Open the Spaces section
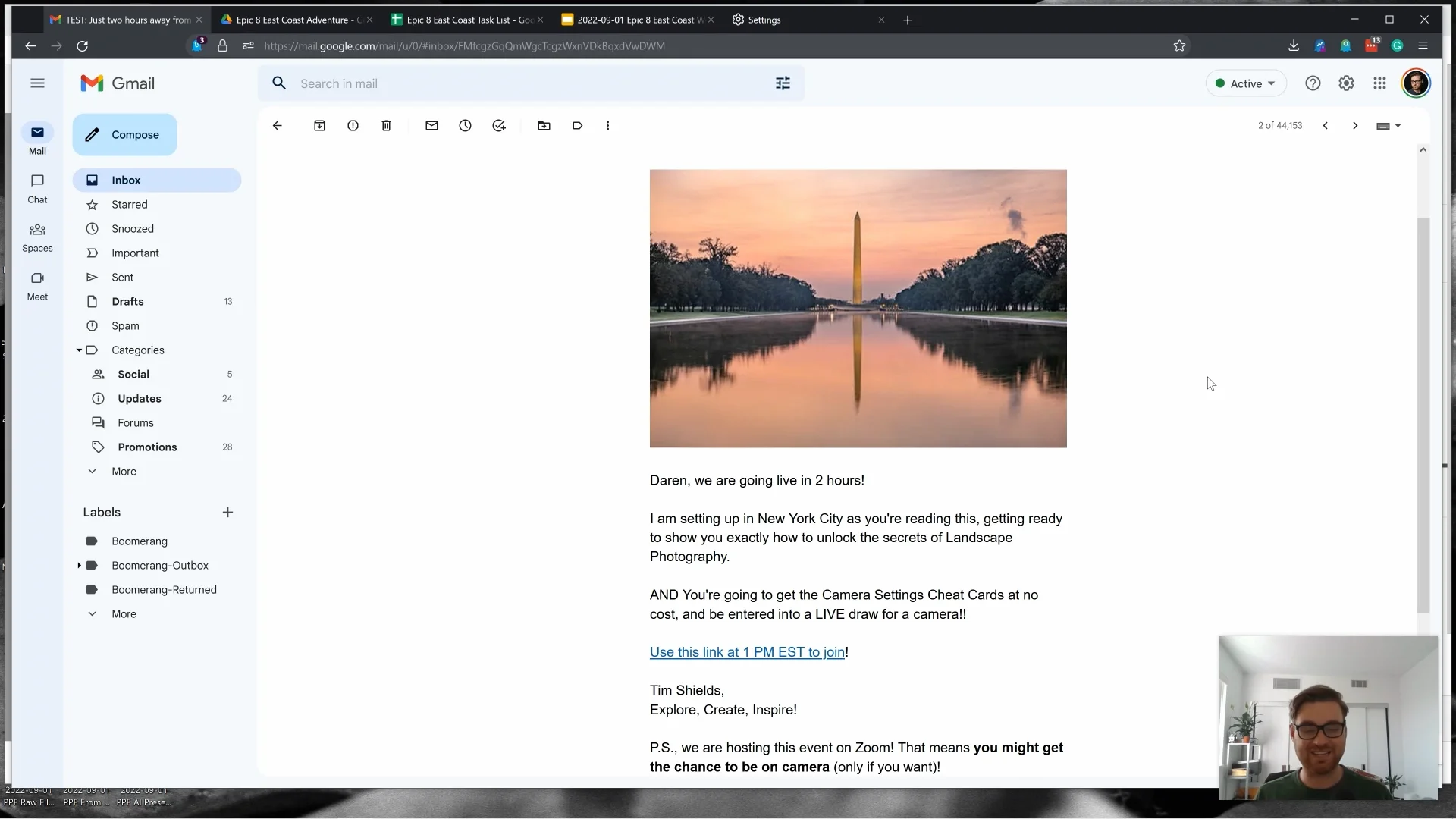This screenshot has height=819, width=1456. 37,237
